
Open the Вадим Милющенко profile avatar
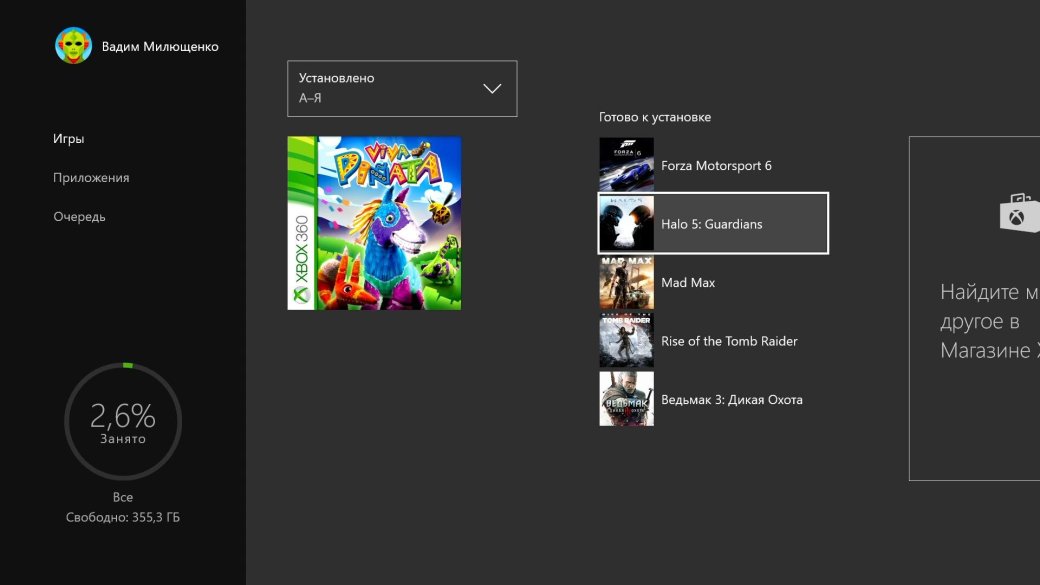pyautogui.click(x=73, y=46)
